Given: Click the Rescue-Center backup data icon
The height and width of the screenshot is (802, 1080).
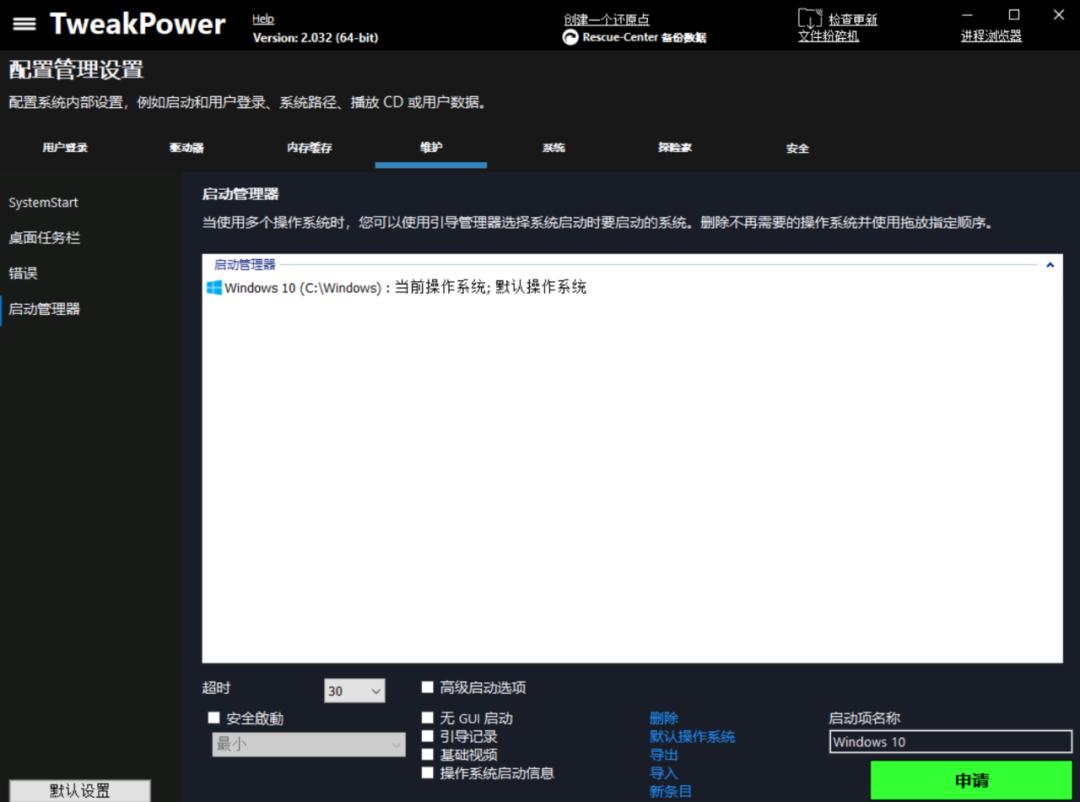Looking at the screenshot, I should point(569,37).
